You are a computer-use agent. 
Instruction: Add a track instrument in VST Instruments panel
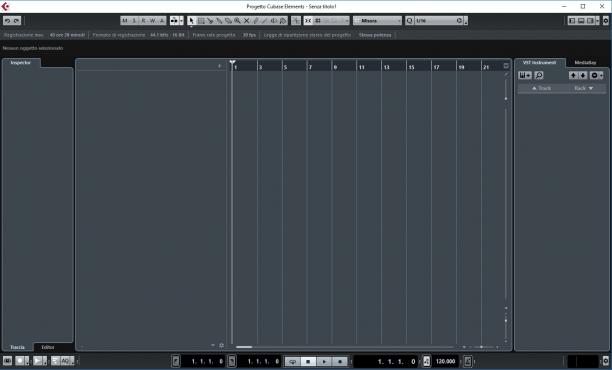pos(525,75)
